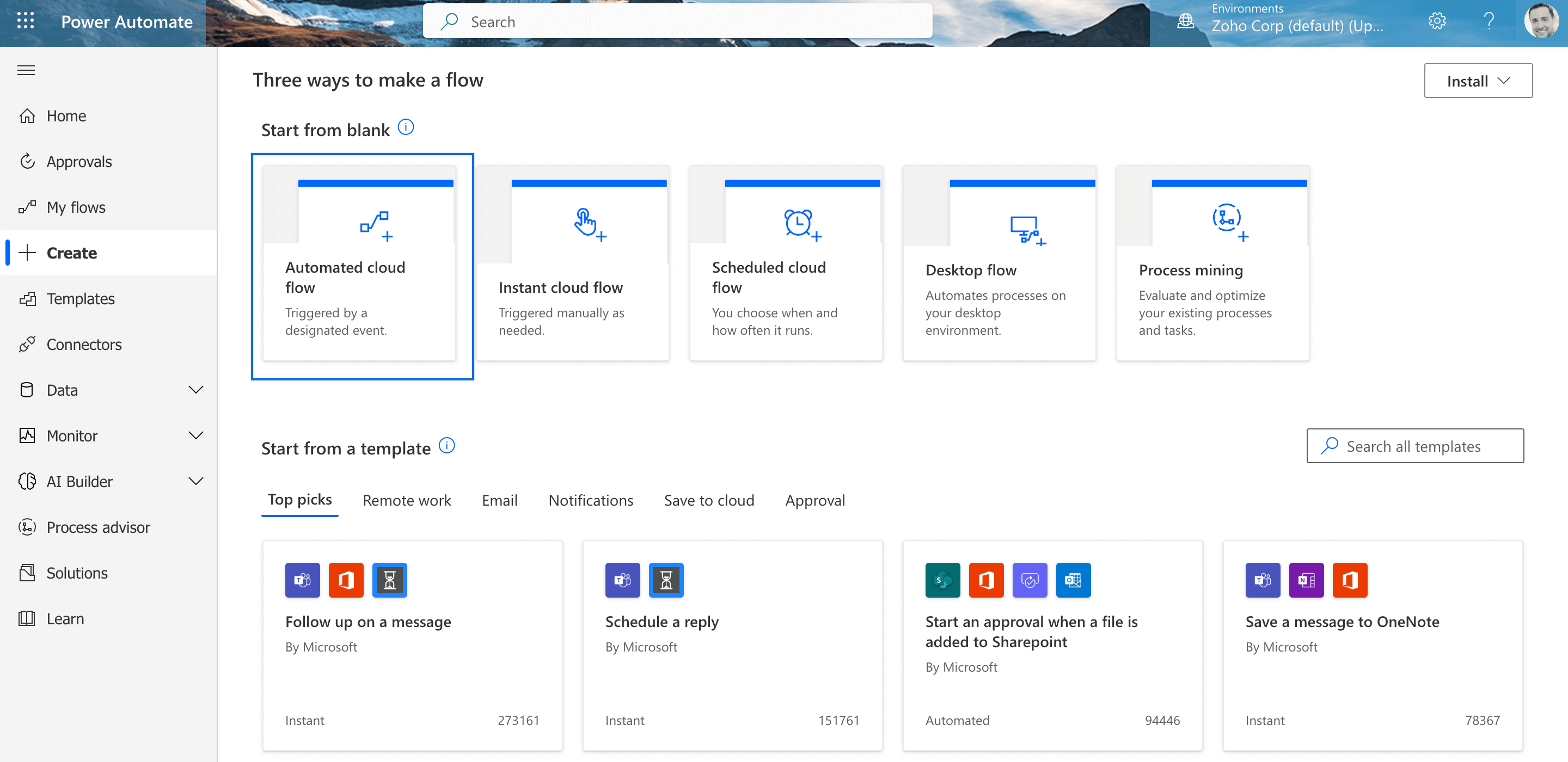Switch to the Notifications tab

coord(591,500)
